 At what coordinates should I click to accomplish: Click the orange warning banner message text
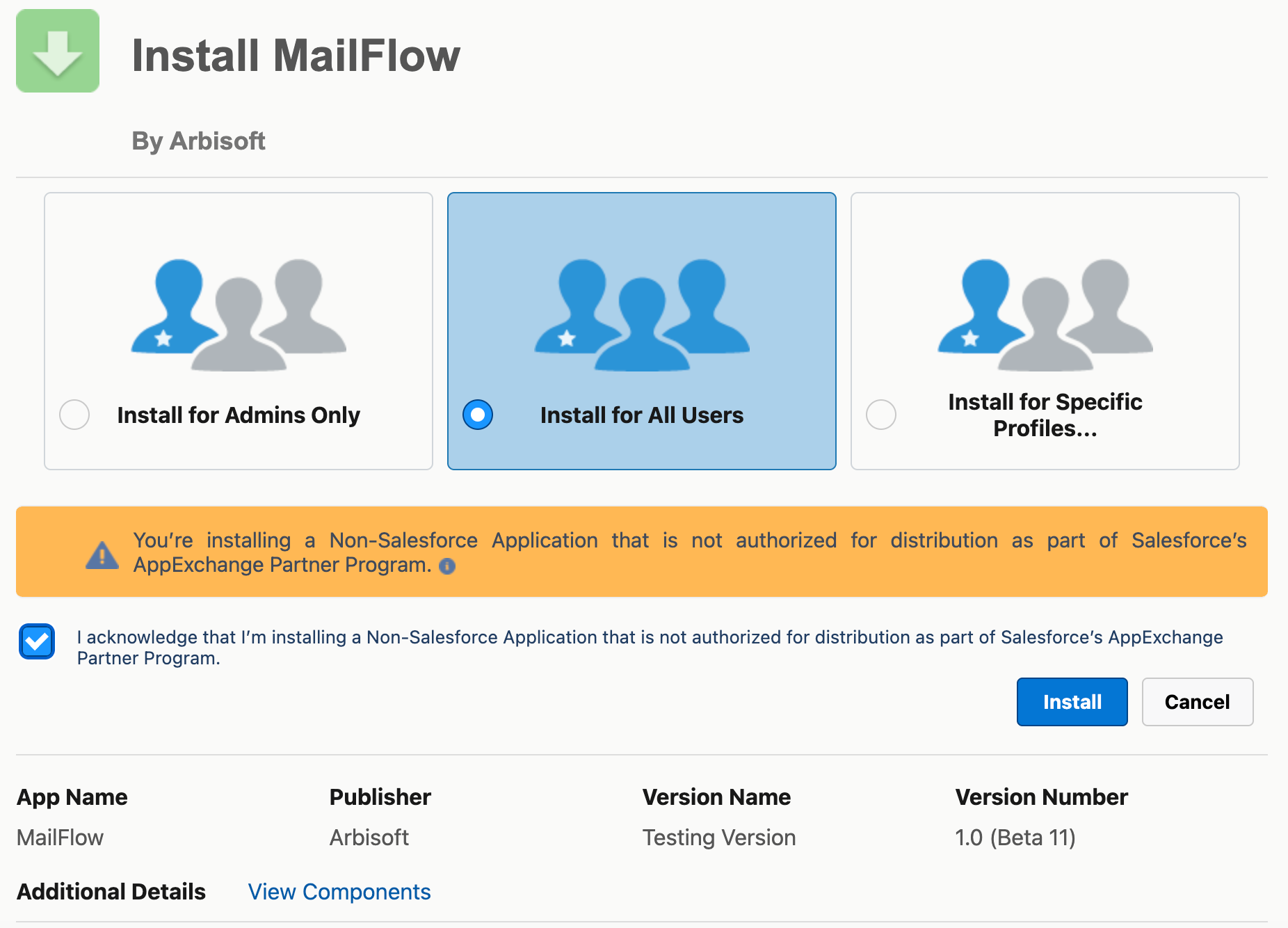690,552
